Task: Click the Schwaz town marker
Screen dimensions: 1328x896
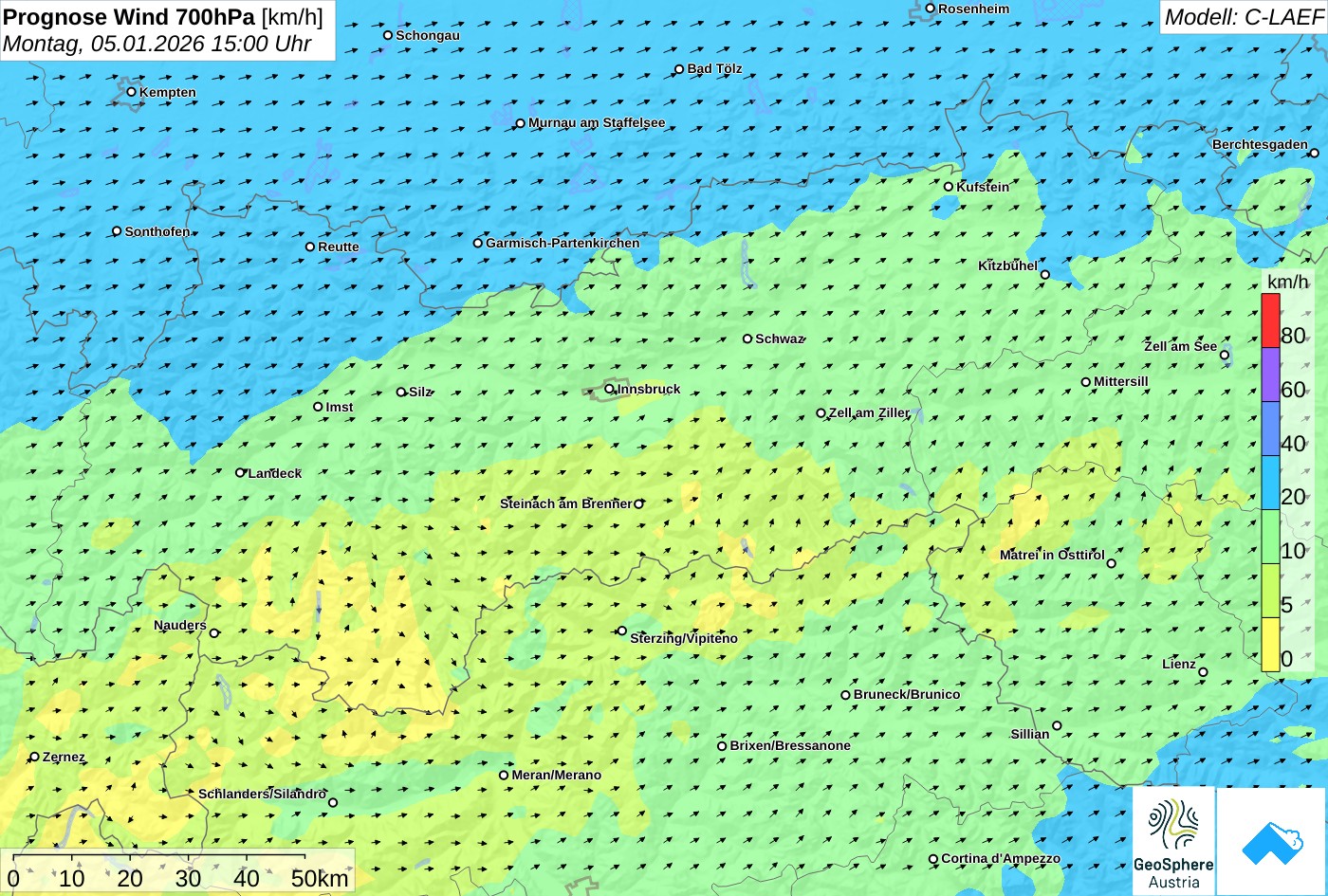Action: click(x=747, y=338)
